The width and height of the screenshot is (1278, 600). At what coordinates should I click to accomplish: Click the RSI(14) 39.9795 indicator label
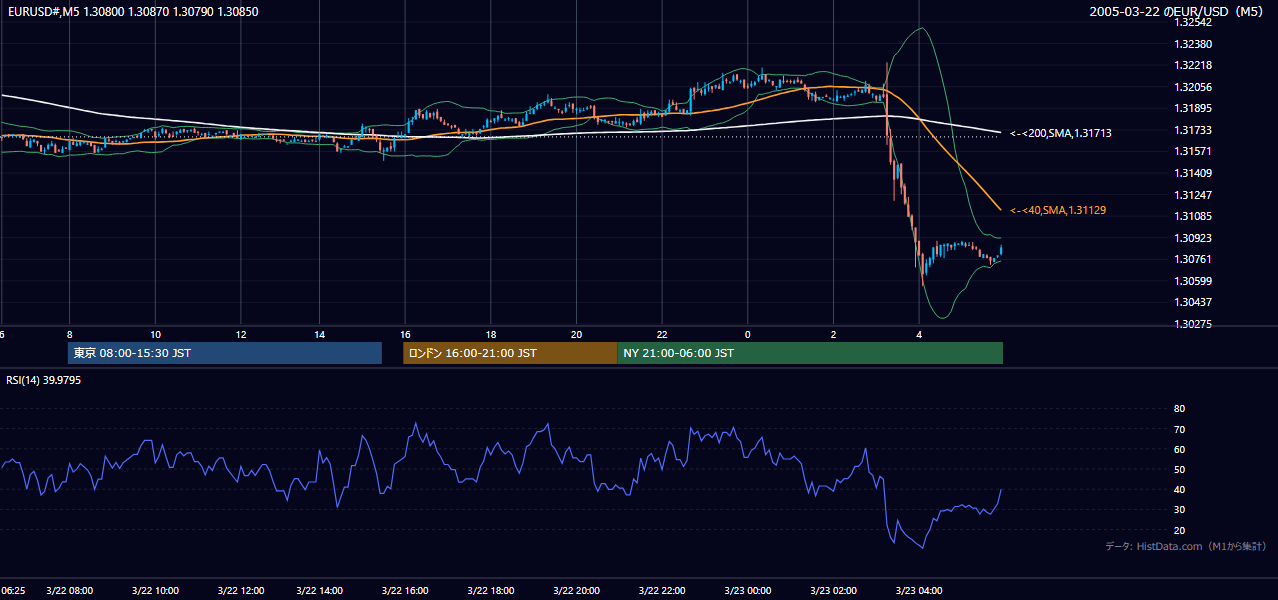pos(43,380)
